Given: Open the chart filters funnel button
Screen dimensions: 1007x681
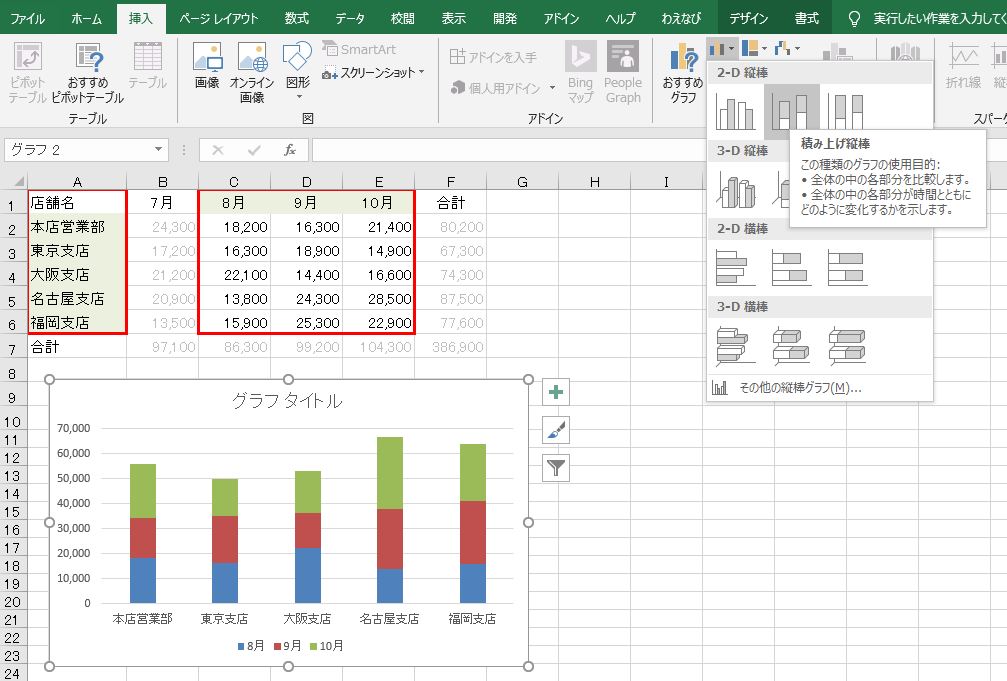Looking at the screenshot, I should point(556,468).
